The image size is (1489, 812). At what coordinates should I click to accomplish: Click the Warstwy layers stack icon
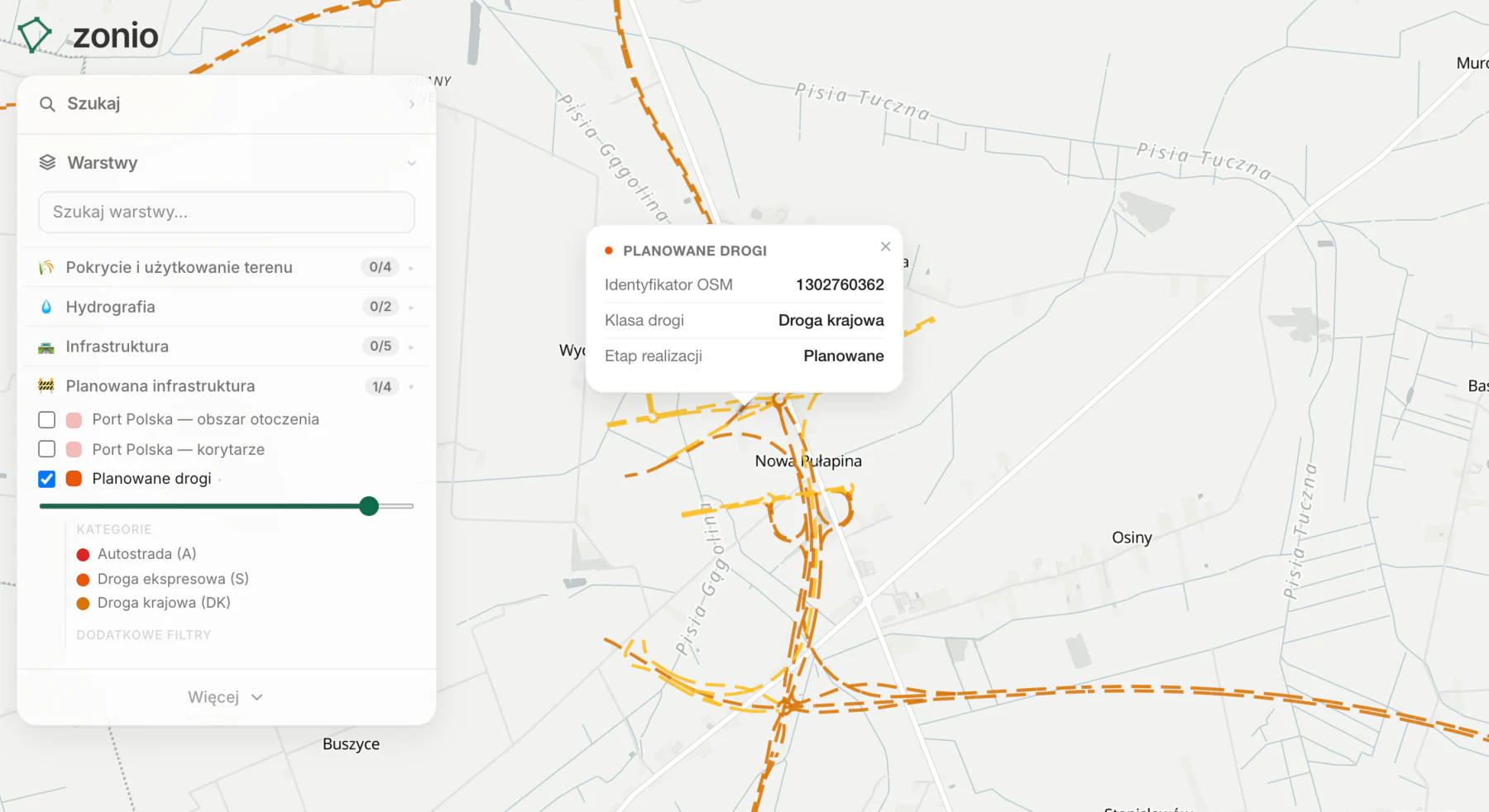pyautogui.click(x=47, y=163)
